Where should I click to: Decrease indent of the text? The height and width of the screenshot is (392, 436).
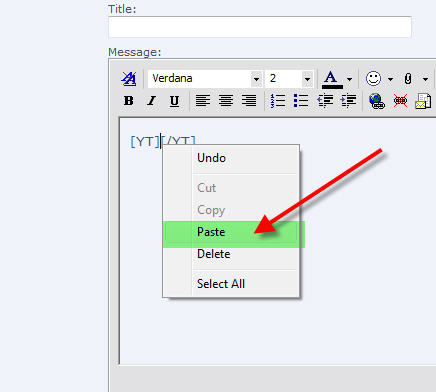click(325, 100)
